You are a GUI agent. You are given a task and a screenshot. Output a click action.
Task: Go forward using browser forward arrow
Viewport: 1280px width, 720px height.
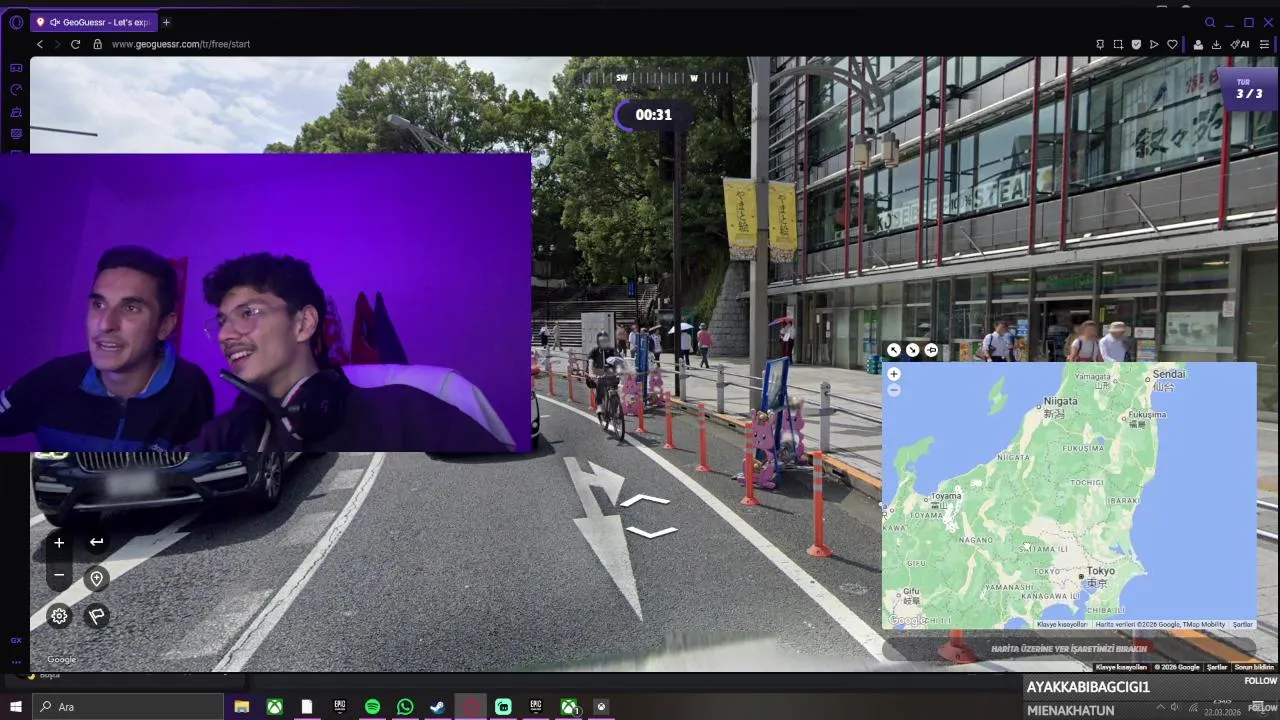pyautogui.click(x=57, y=44)
